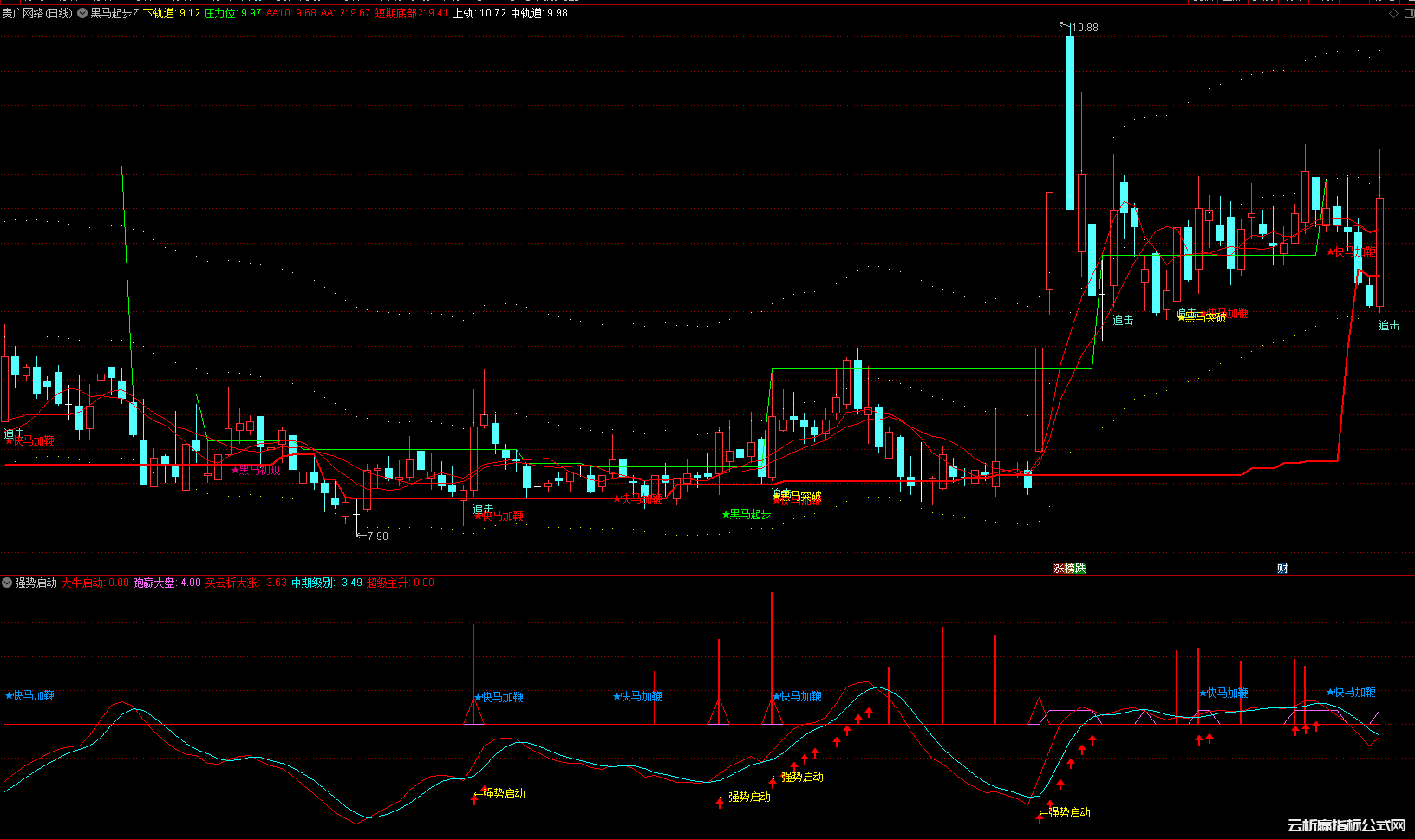This screenshot has height=840, width=1415.
Task: Expand the 黑马起步Z indicator dropdown arrow
Action: [x=82, y=14]
